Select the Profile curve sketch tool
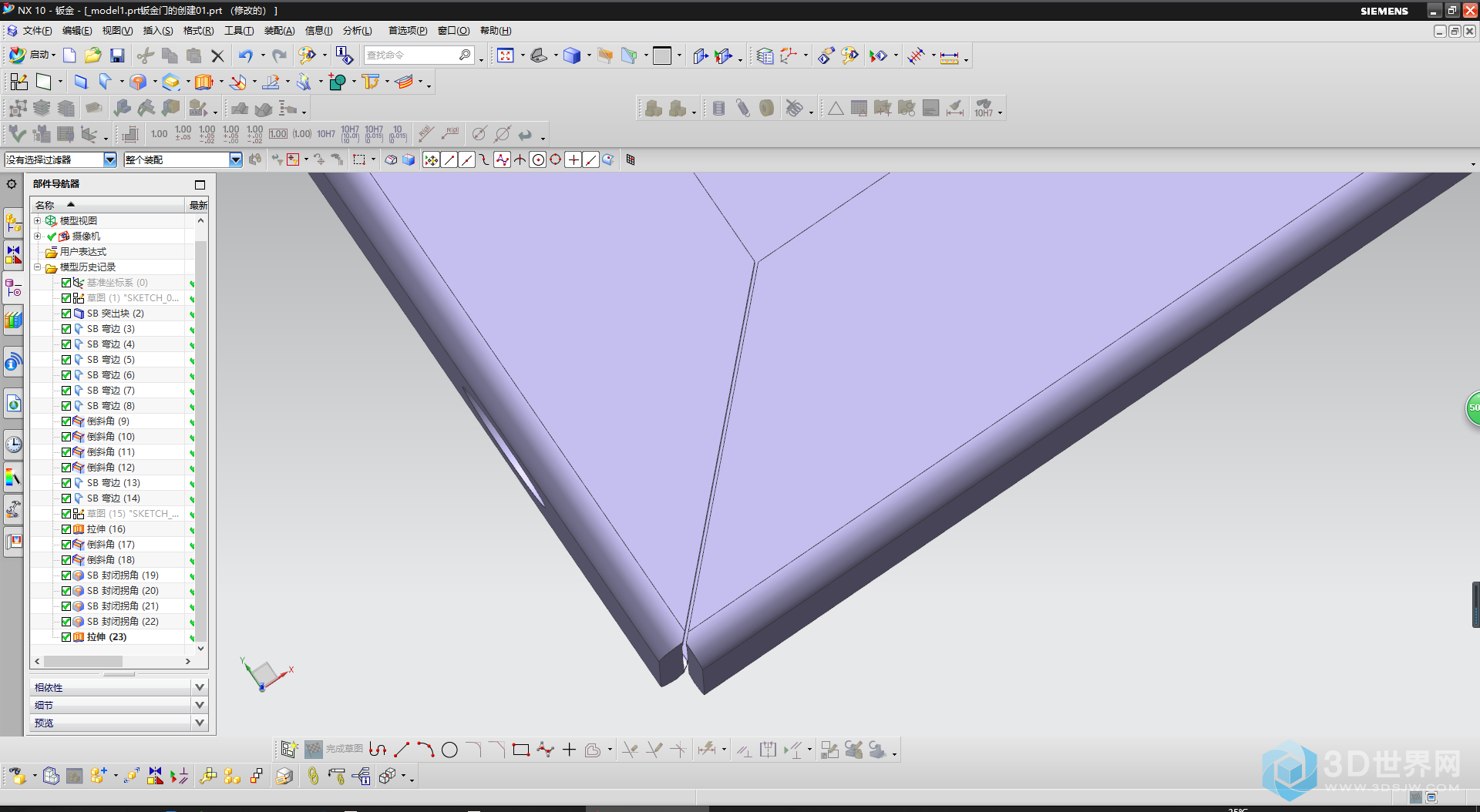Screen dimensions: 1480x812 (378, 750)
